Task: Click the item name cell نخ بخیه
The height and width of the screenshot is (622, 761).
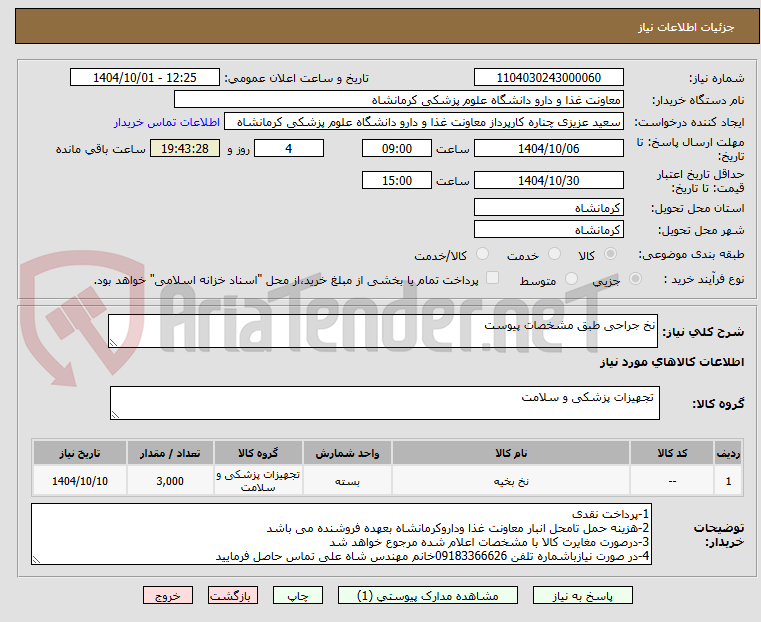Action: [511, 481]
